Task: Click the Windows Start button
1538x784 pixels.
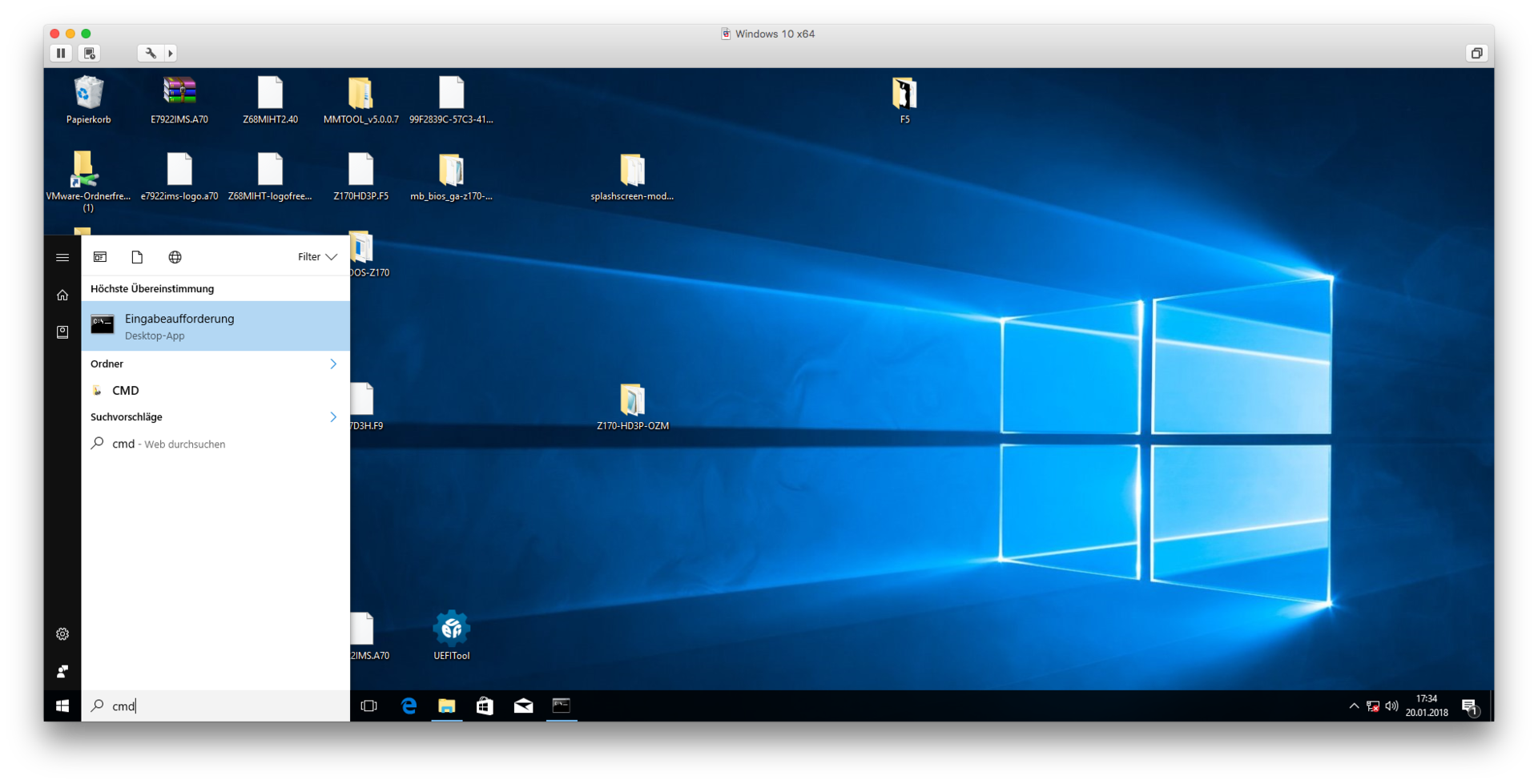Action: [62, 706]
